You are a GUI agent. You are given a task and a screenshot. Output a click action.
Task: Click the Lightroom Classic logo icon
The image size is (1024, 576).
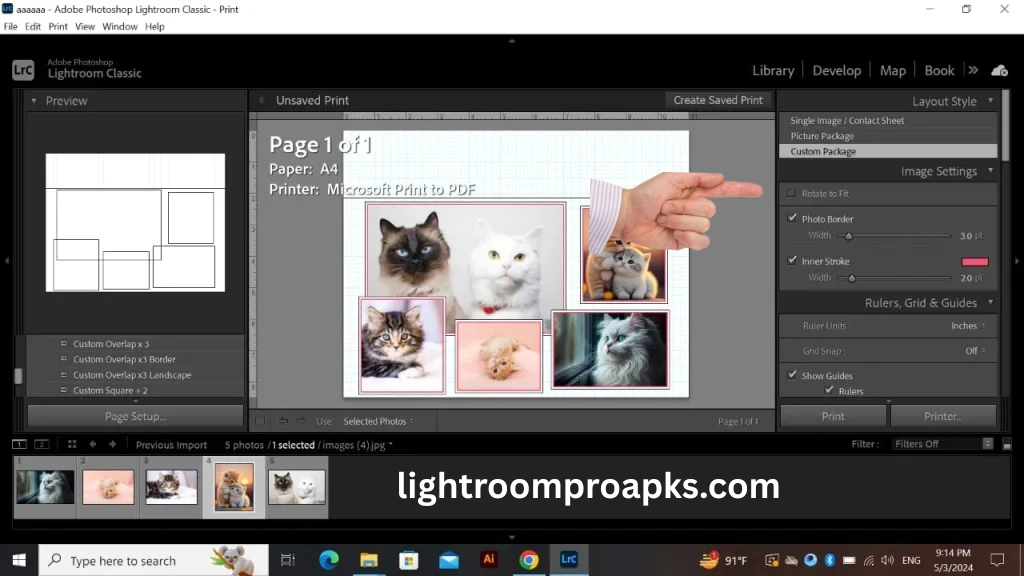click(x=21, y=71)
